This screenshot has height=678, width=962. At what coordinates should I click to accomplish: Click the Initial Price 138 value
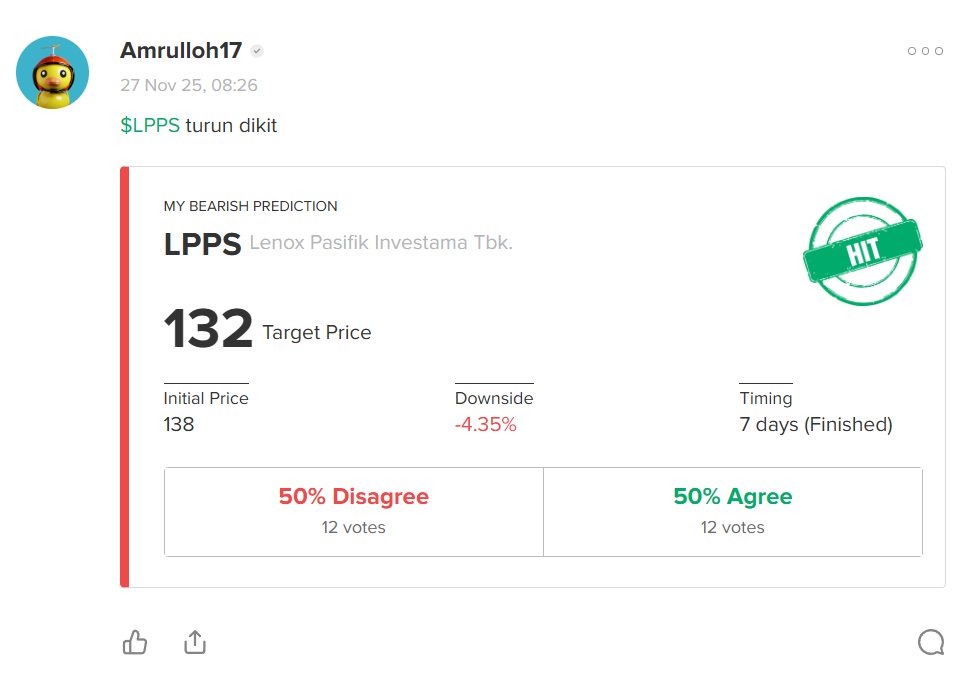[179, 425]
